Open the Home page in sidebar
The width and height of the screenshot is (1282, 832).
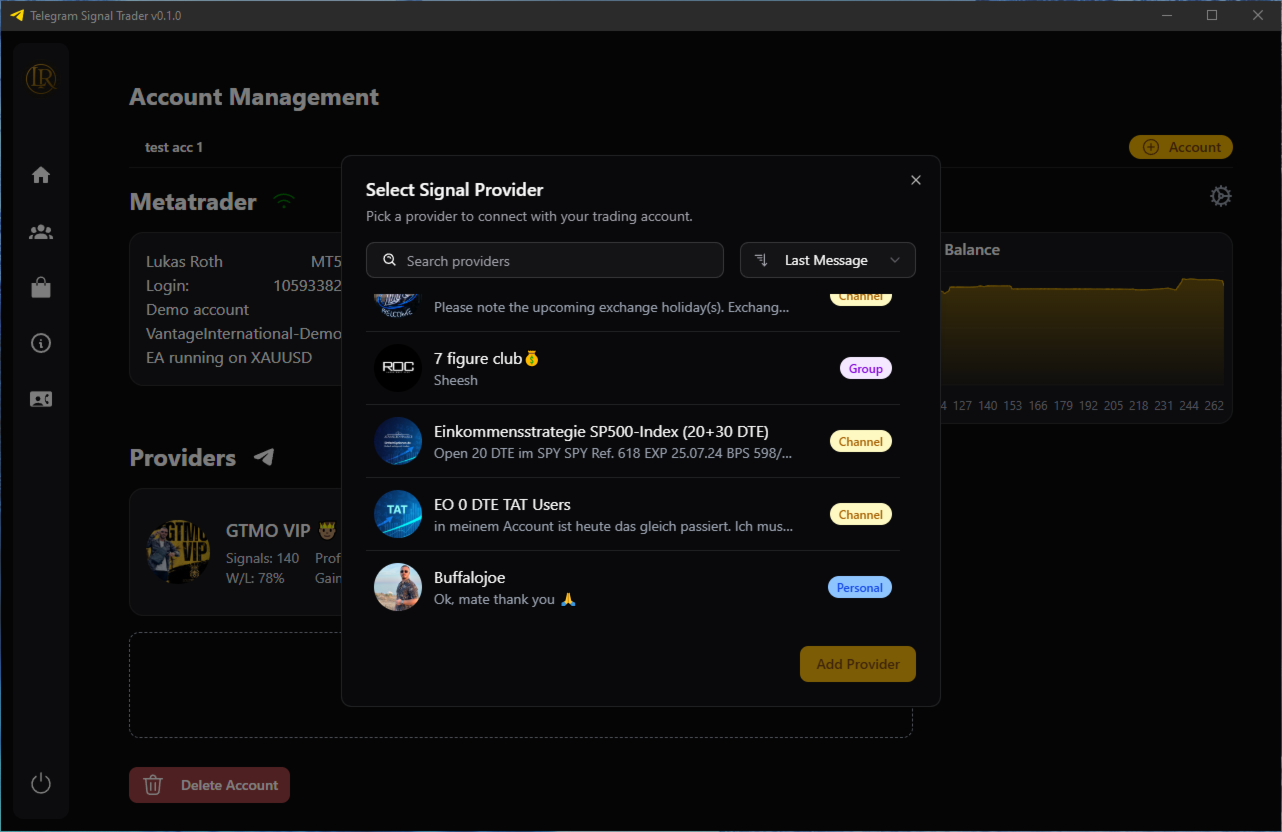[41, 175]
